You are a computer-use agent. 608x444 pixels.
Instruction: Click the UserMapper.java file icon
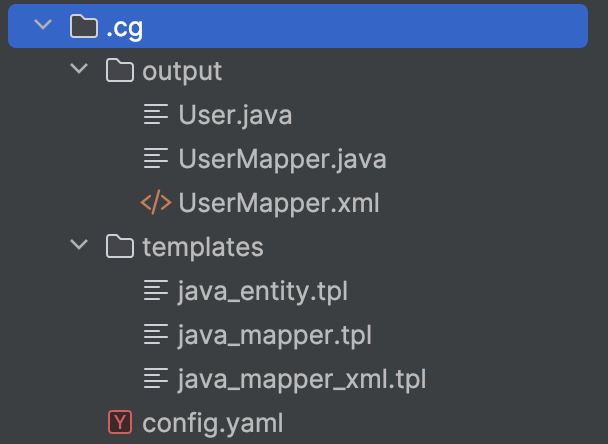click(x=156, y=159)
